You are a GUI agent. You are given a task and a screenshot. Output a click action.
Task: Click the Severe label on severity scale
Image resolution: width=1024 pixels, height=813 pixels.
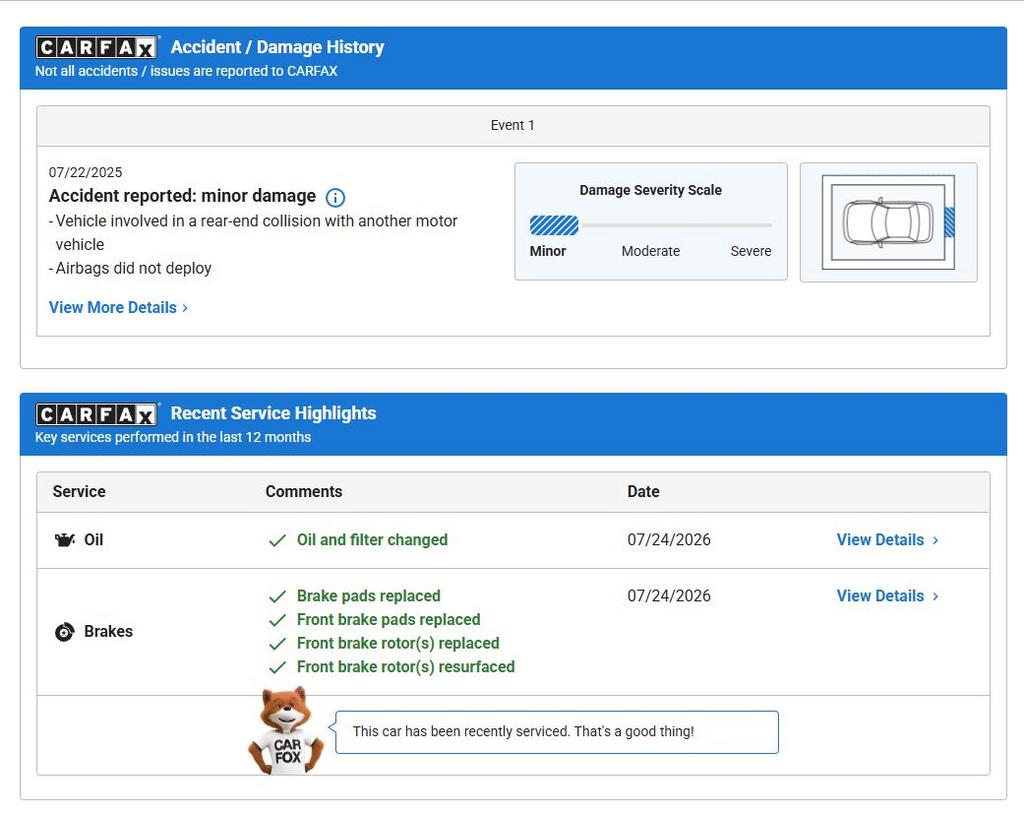point(750,251)
